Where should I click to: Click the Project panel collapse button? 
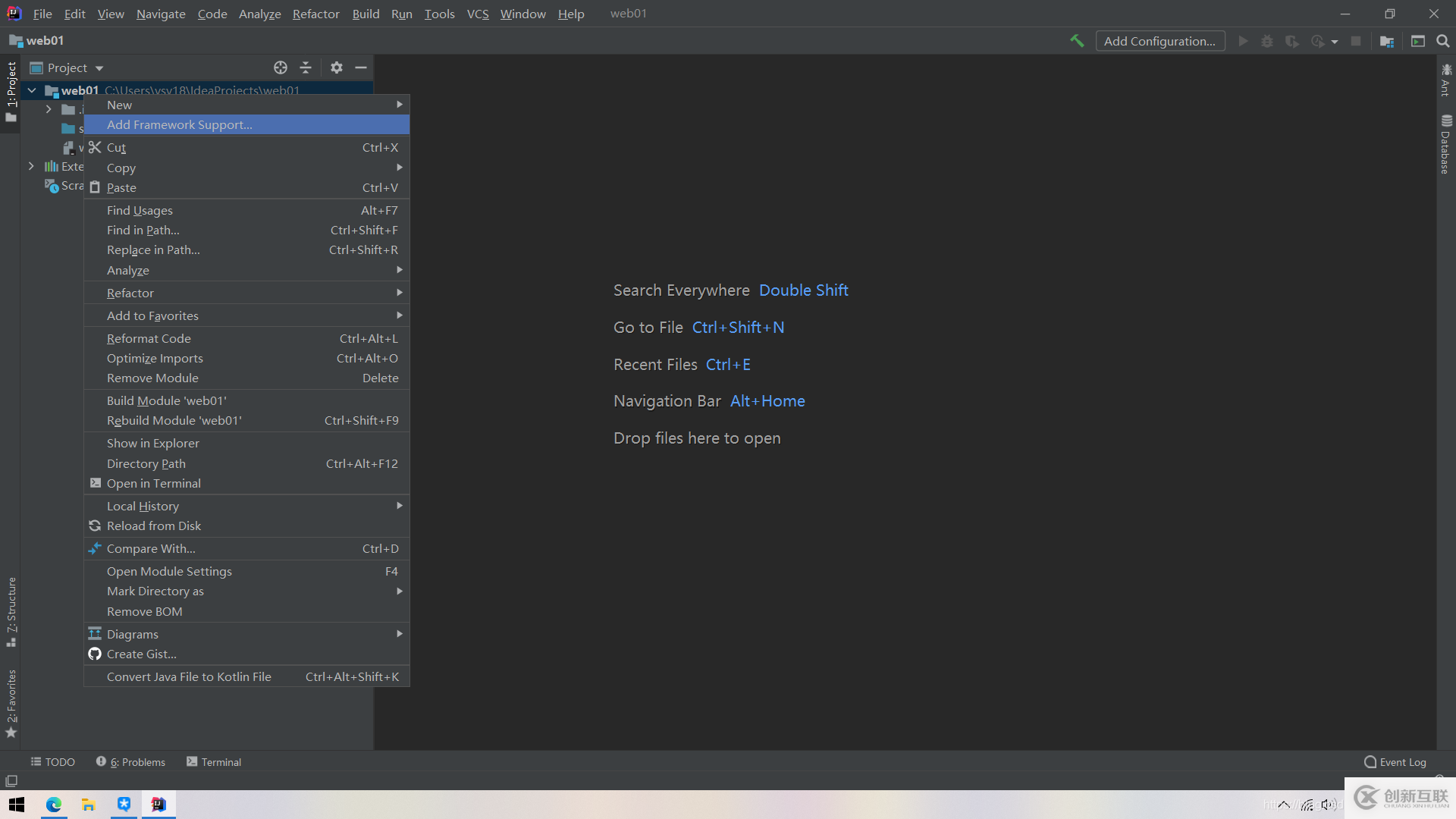point(362,67)
